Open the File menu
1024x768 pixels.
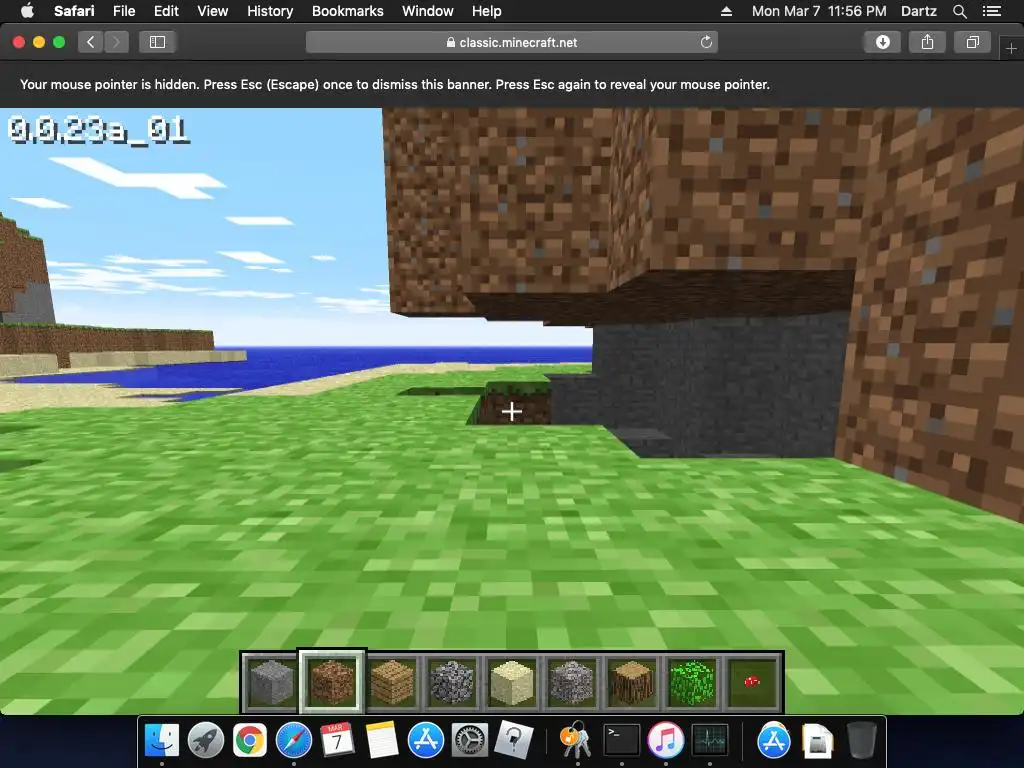click(x=123, y=11)
